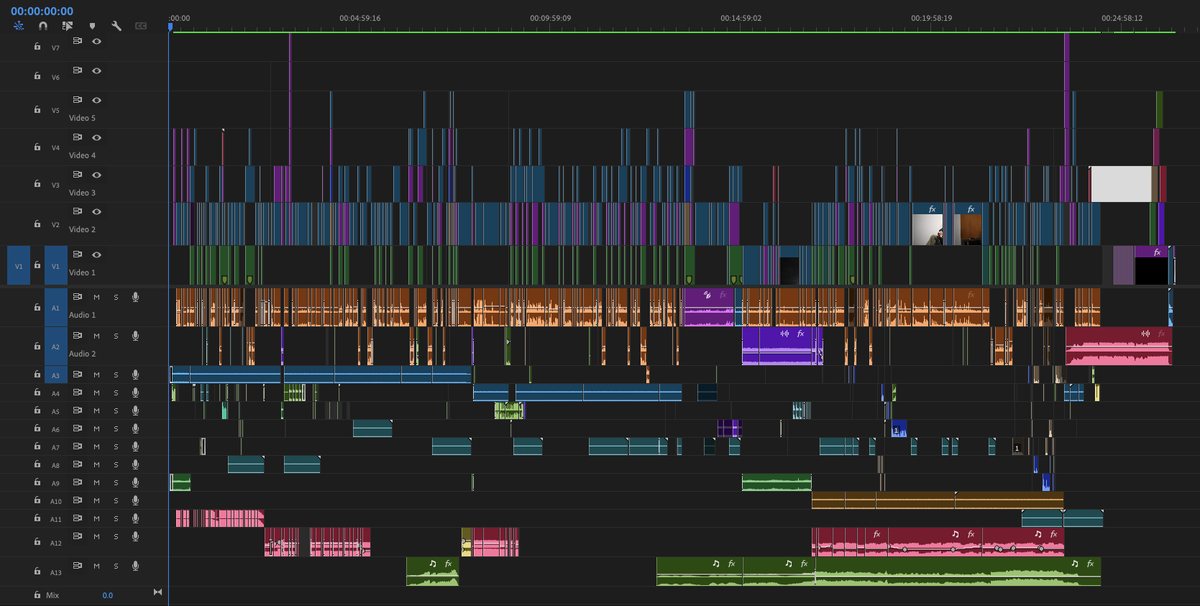This screenshot has height=606, width=1200.
Task: Toggle A1 track targeting button
Action: 56,307
